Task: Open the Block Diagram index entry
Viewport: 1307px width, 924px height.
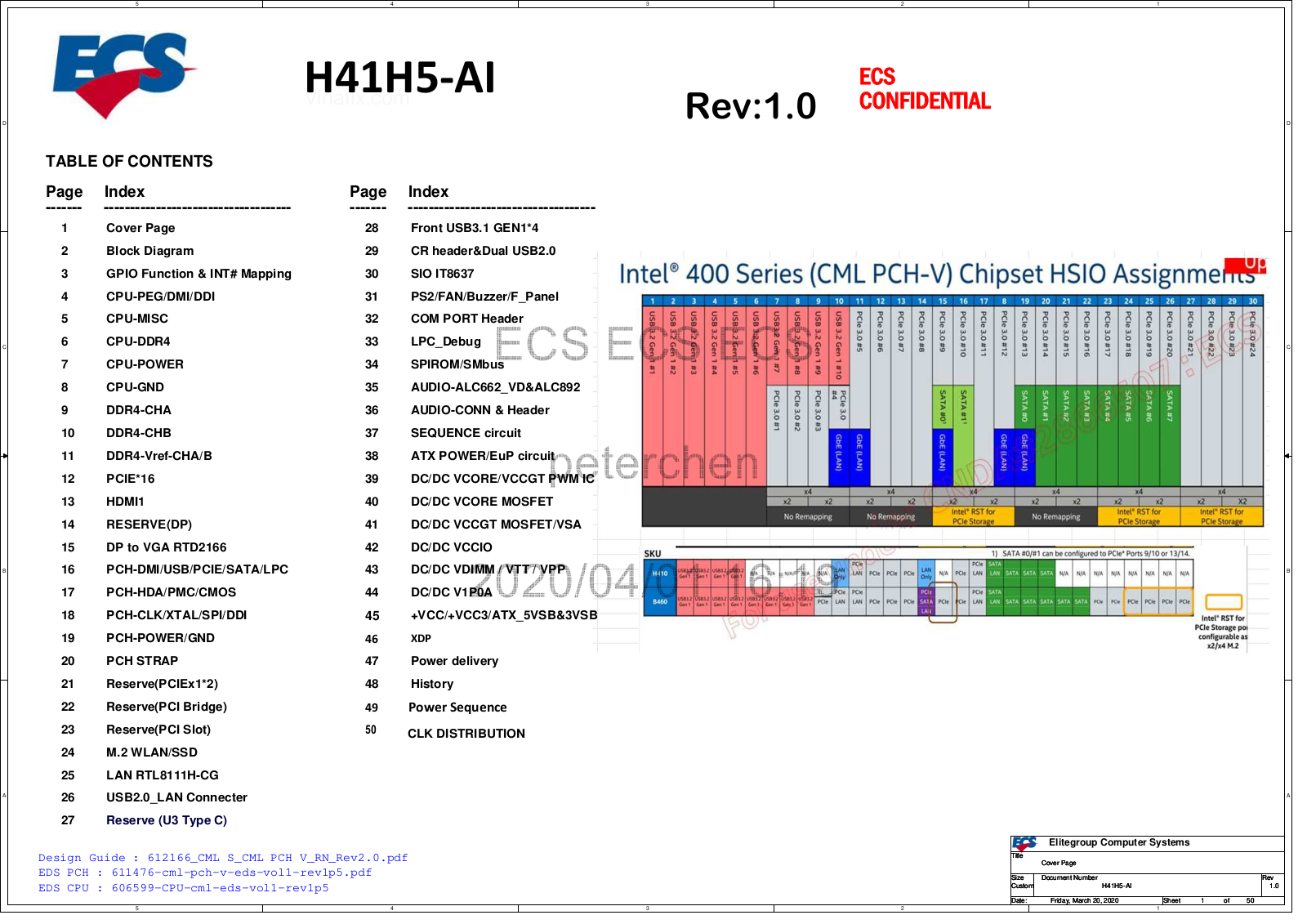Action: coord(150,251)
